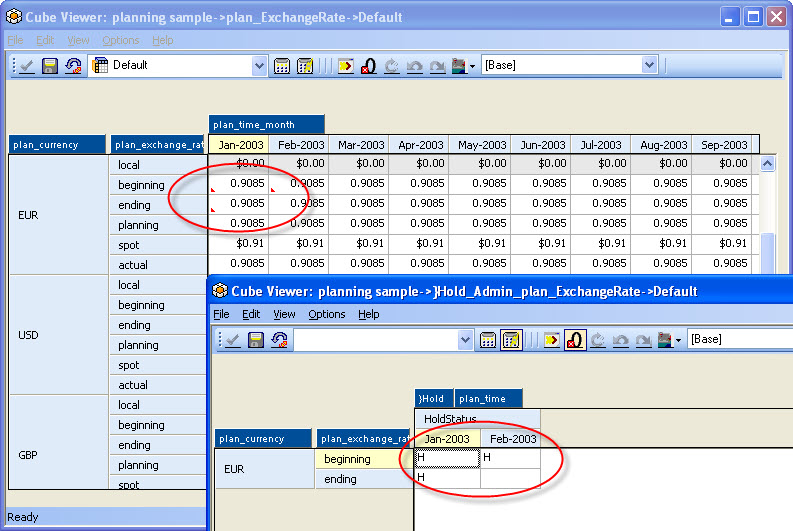Select H cell for ending Jan-2003 in Hold_Admin
Image resolution: width=793 pixels, height=531 pixels.
coord(447,478)
